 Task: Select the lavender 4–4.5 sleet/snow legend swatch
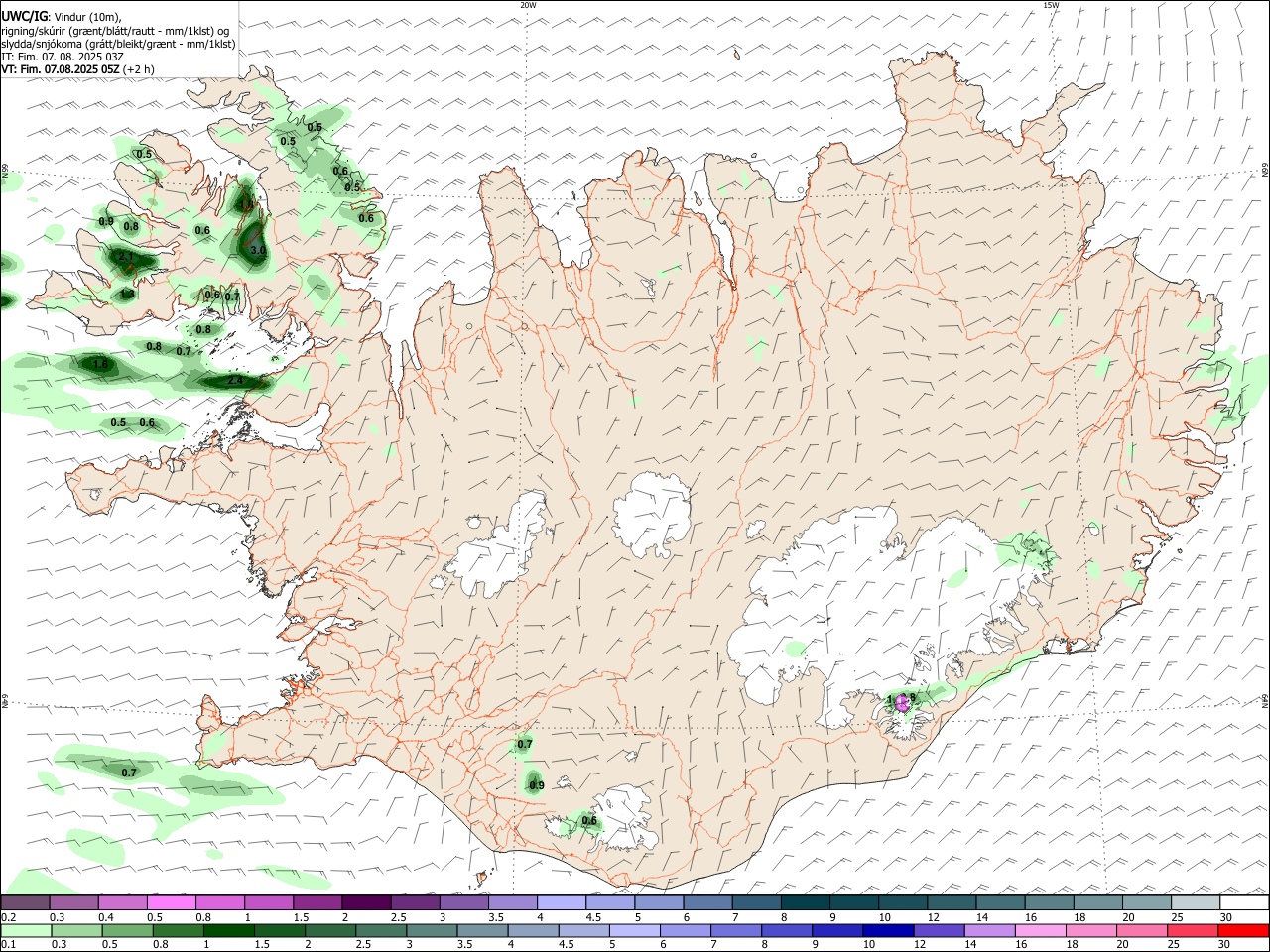tap(561, 902)
